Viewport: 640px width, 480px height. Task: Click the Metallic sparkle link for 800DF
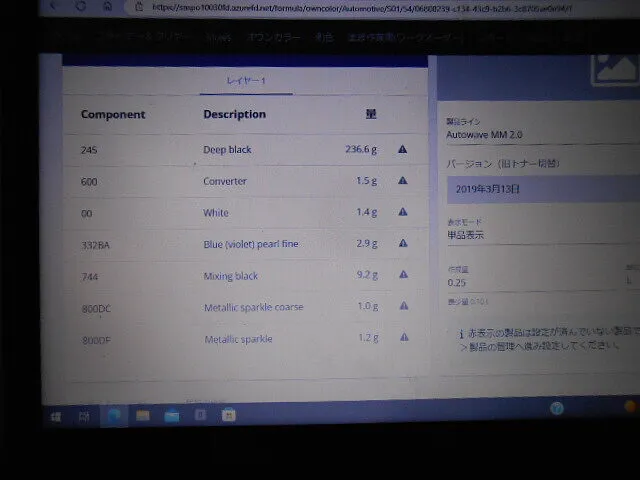(238, 340)
